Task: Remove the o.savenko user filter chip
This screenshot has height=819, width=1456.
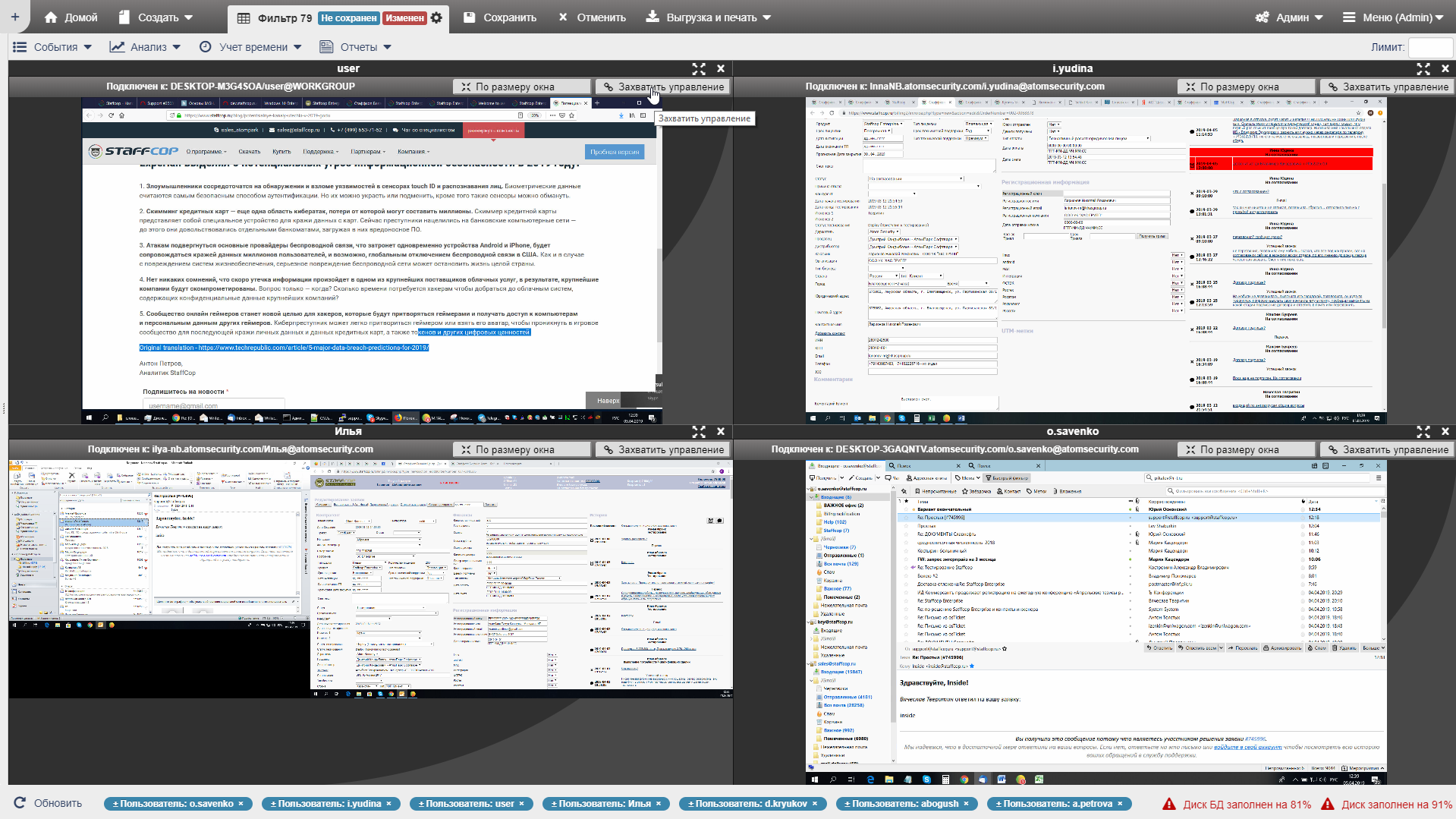Action: click(241, 804)
